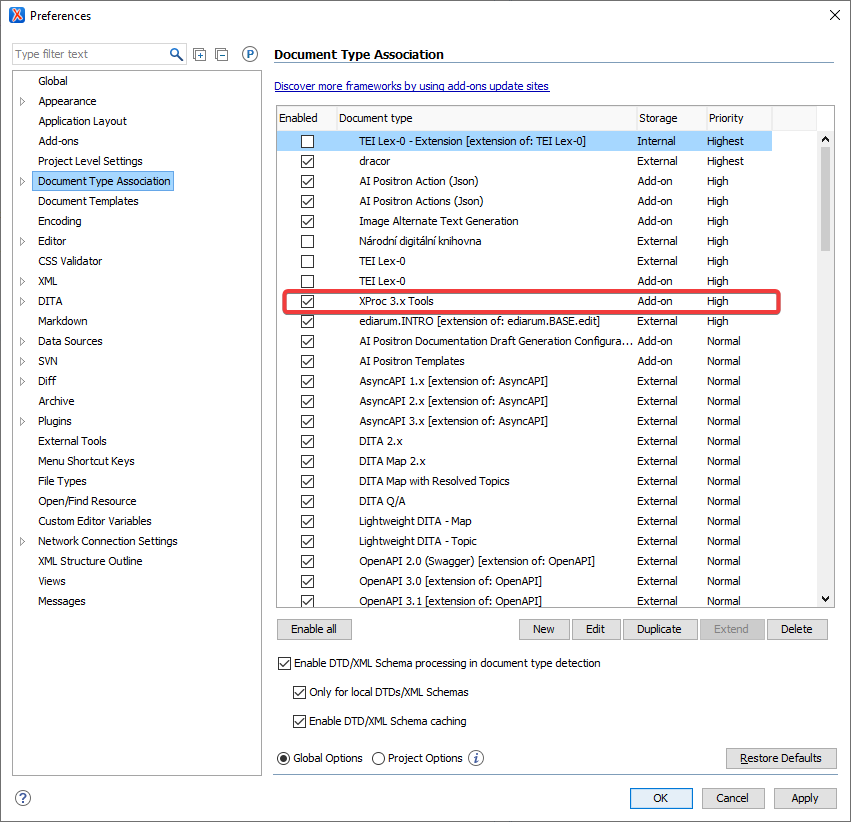Sort by the Document type column header
This screenshot has width=851, height=822.
point(486,118)
